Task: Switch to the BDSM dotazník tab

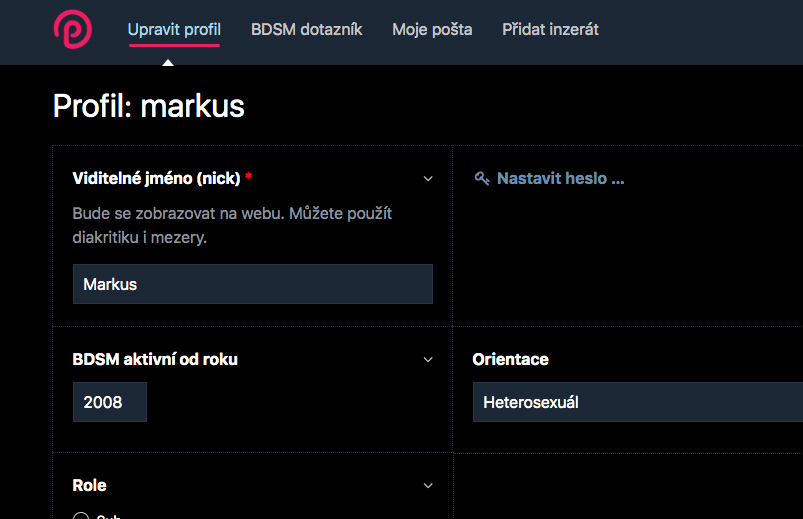Action: click(x=306, y=30)
